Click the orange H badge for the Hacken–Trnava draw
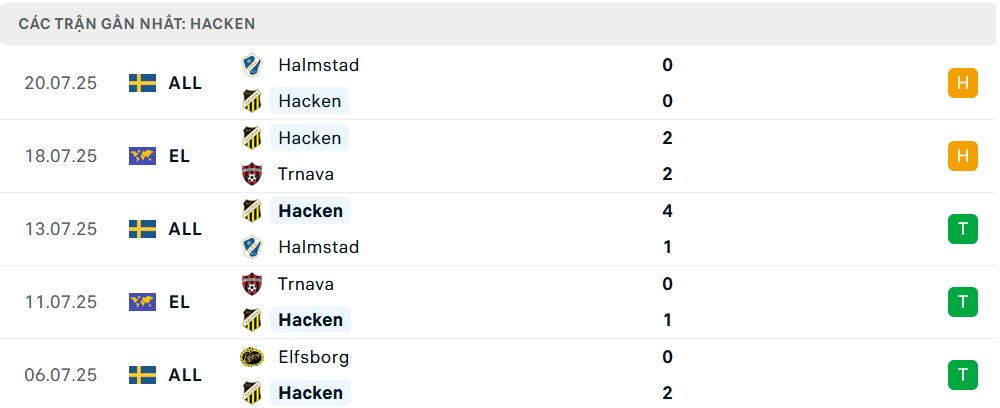 pyautogui.click(x=962, y=156)
